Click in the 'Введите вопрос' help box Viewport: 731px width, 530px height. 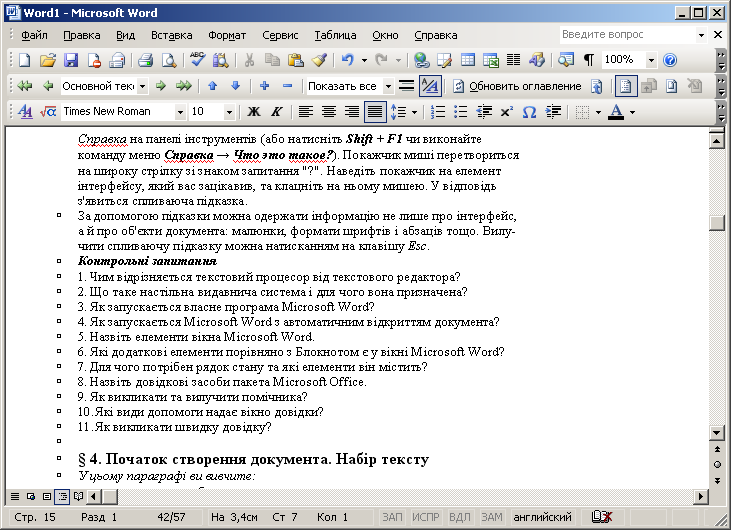click(x=627, y=34)
